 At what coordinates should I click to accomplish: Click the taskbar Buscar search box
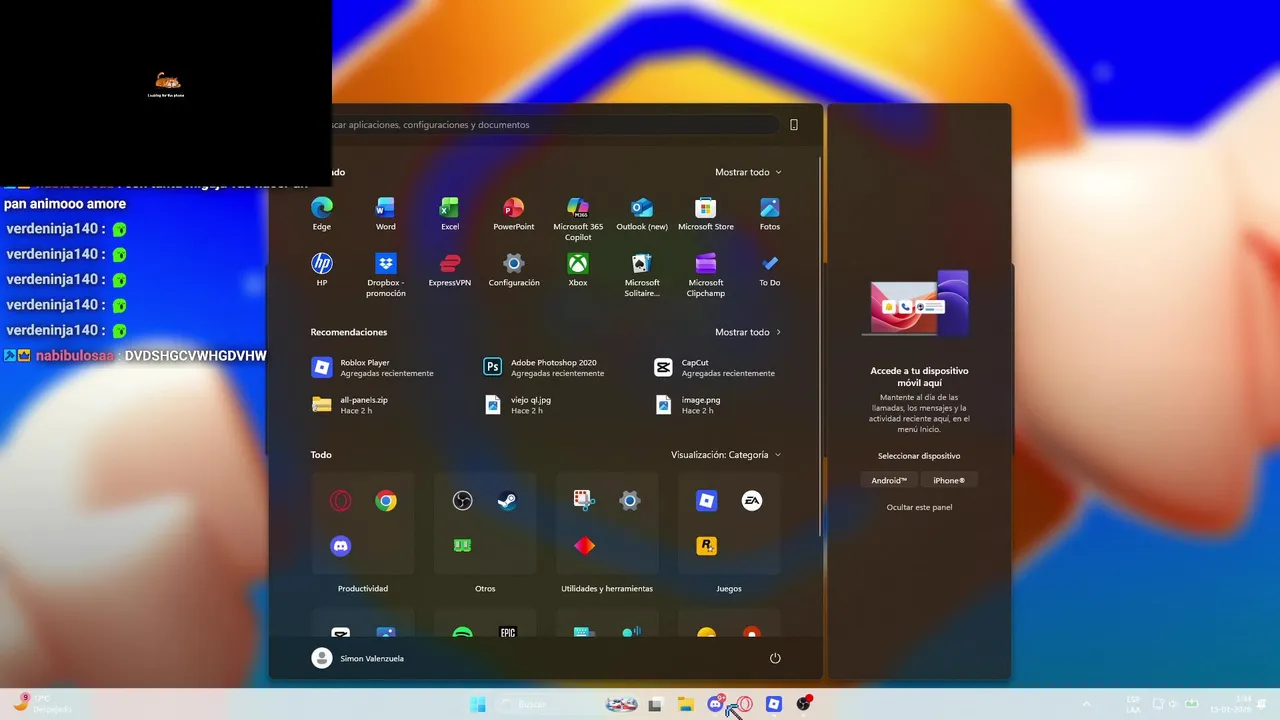click(545, 704)
